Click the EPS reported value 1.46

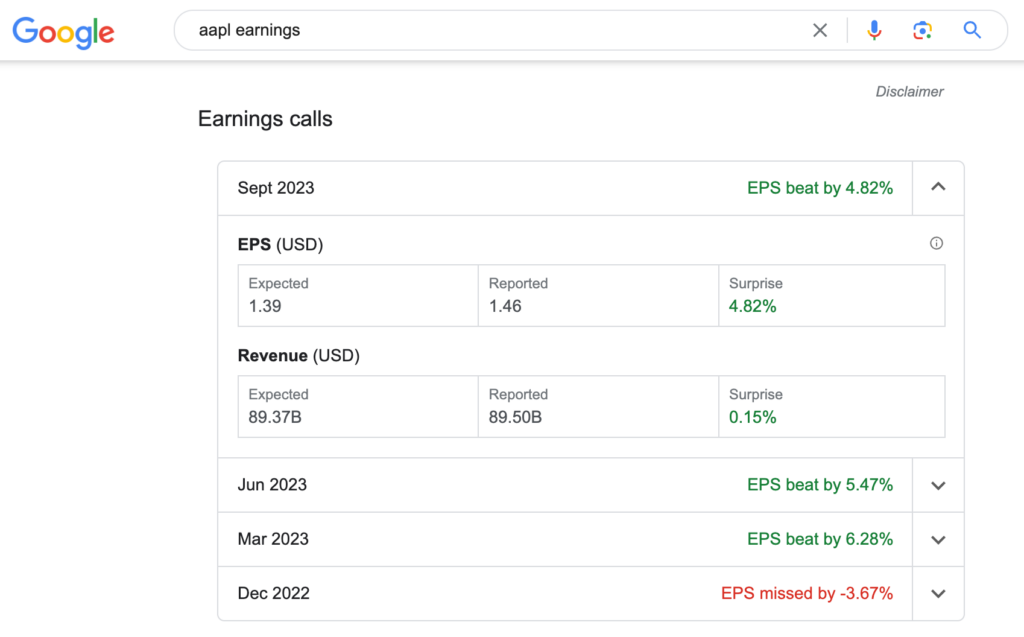505,306
